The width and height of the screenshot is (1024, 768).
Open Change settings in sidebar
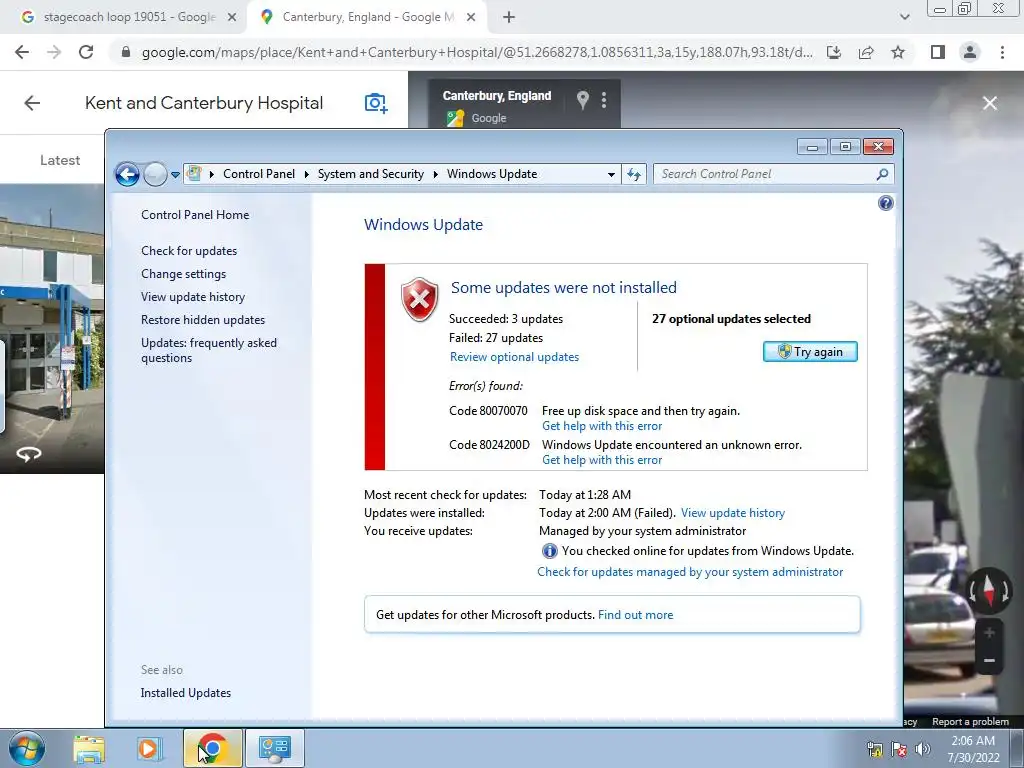click(184, 274)
